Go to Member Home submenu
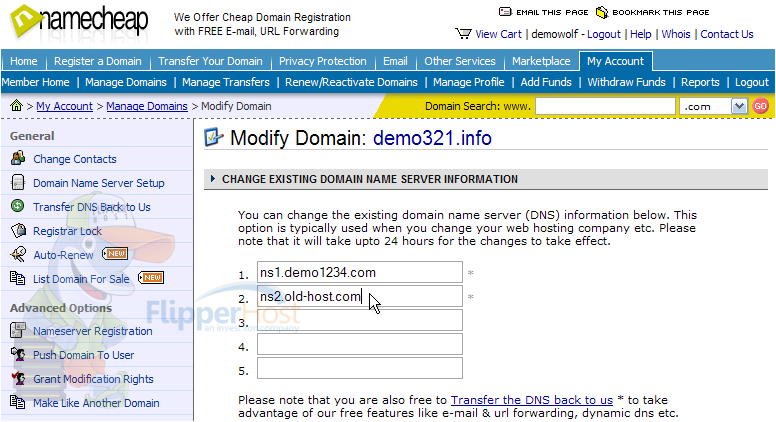Viewport: 776px width, 422px height. (36, 82)
